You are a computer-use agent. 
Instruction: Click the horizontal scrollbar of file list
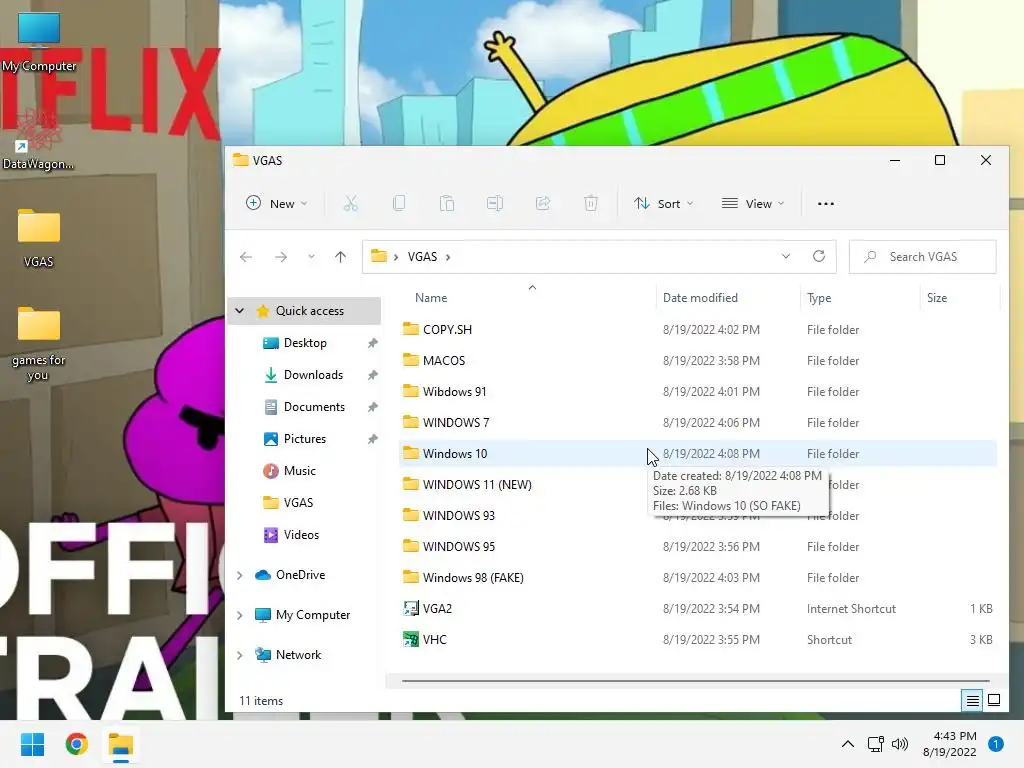(x=696, y=680)
